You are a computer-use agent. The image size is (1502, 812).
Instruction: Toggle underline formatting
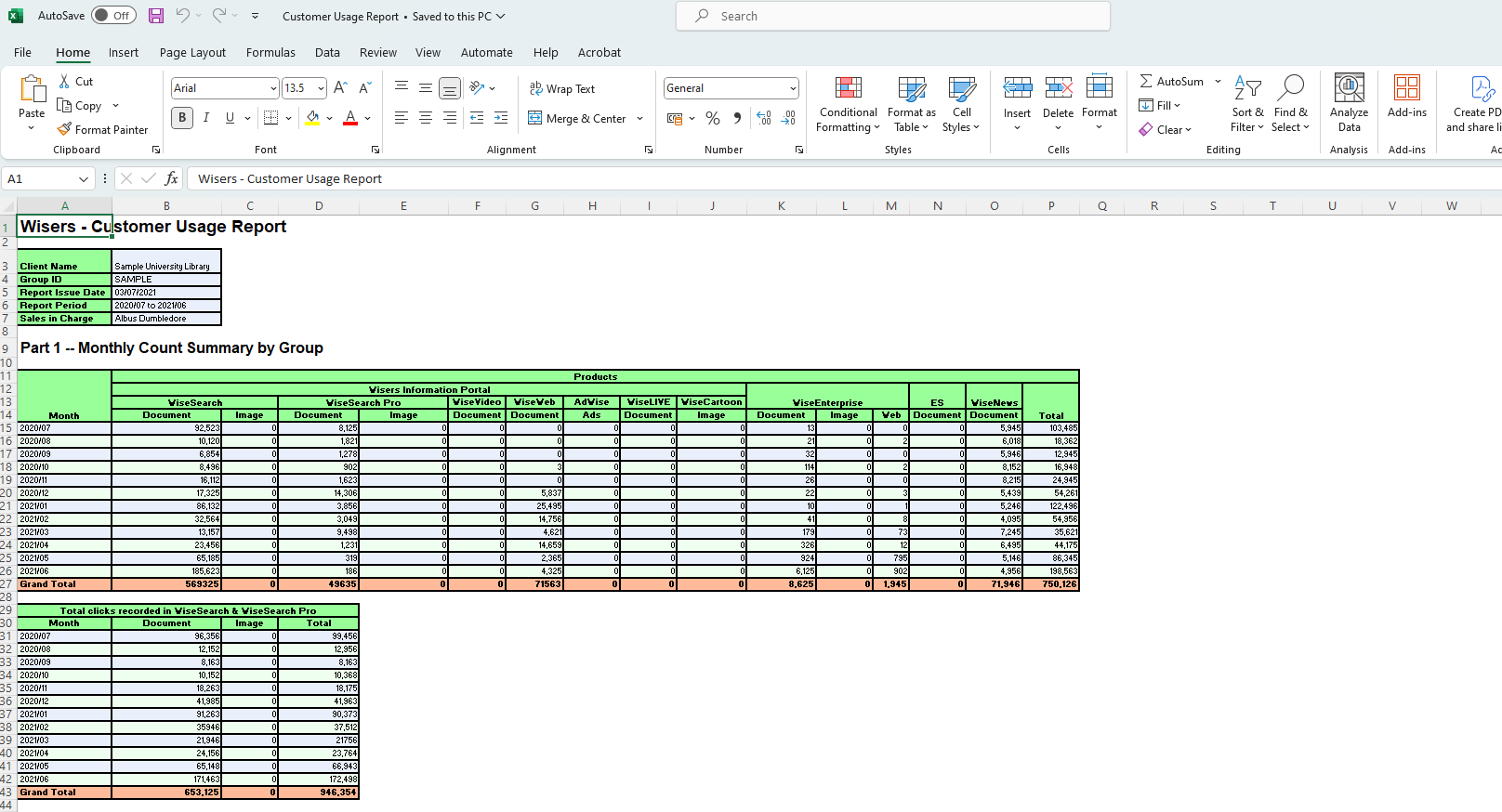tap(230, 118)
